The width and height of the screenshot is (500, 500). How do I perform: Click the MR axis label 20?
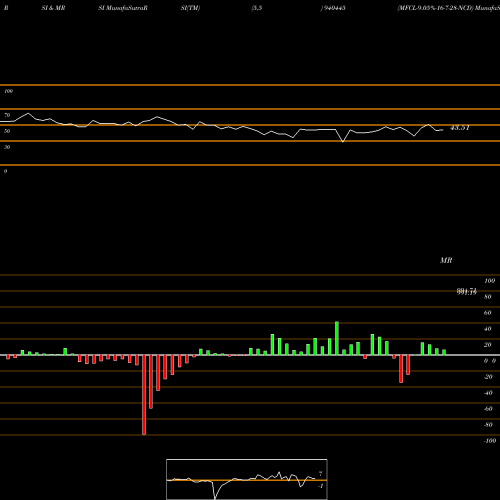[488, 345]
